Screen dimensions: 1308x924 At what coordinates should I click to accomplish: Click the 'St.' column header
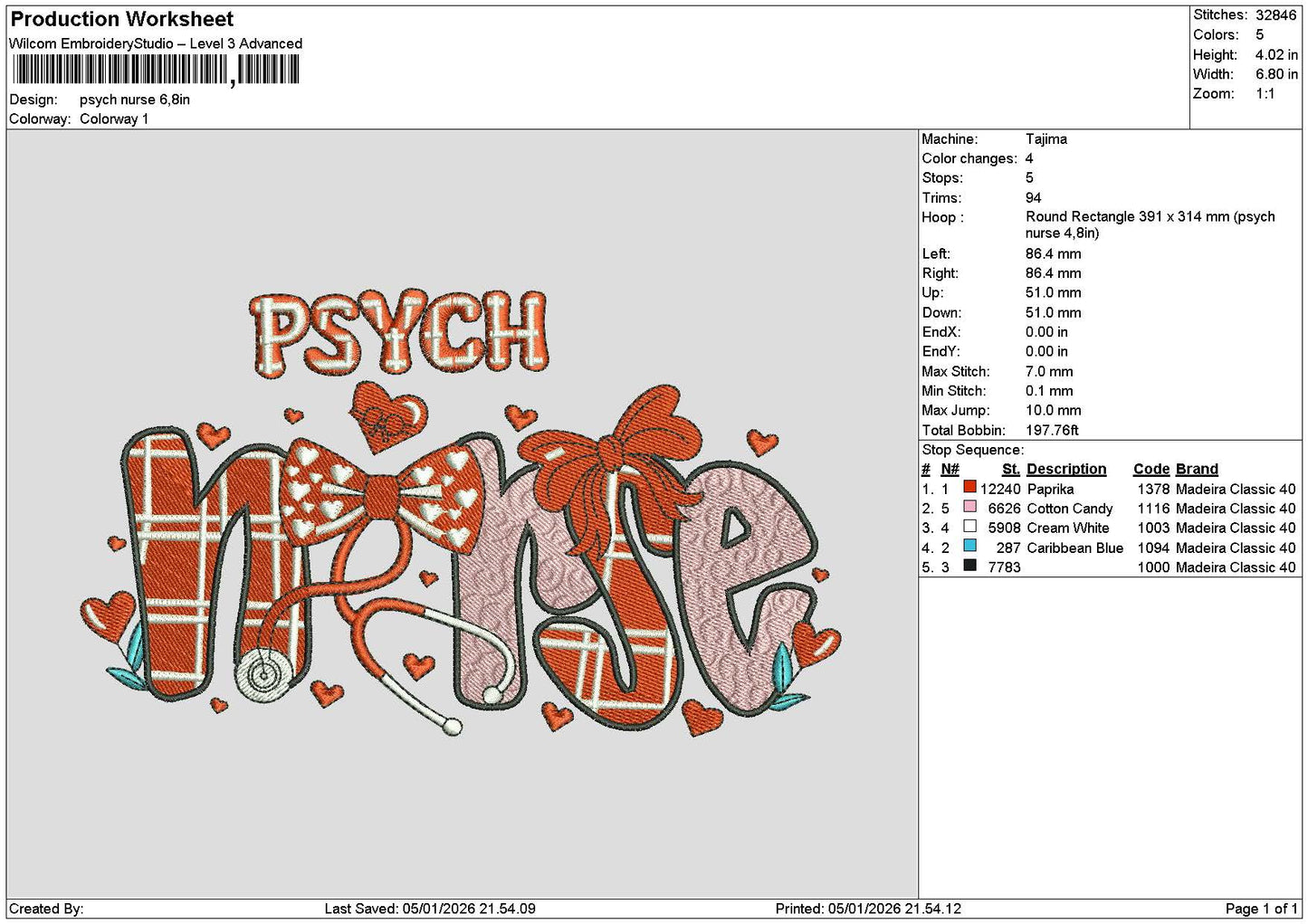click(x=1011, y=470)
